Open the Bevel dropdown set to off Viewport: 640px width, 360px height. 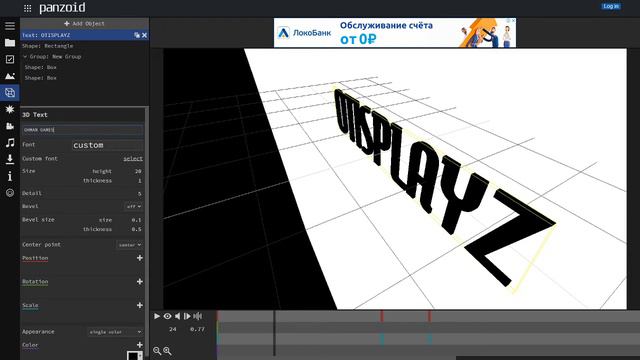click(x=133, y=207)
